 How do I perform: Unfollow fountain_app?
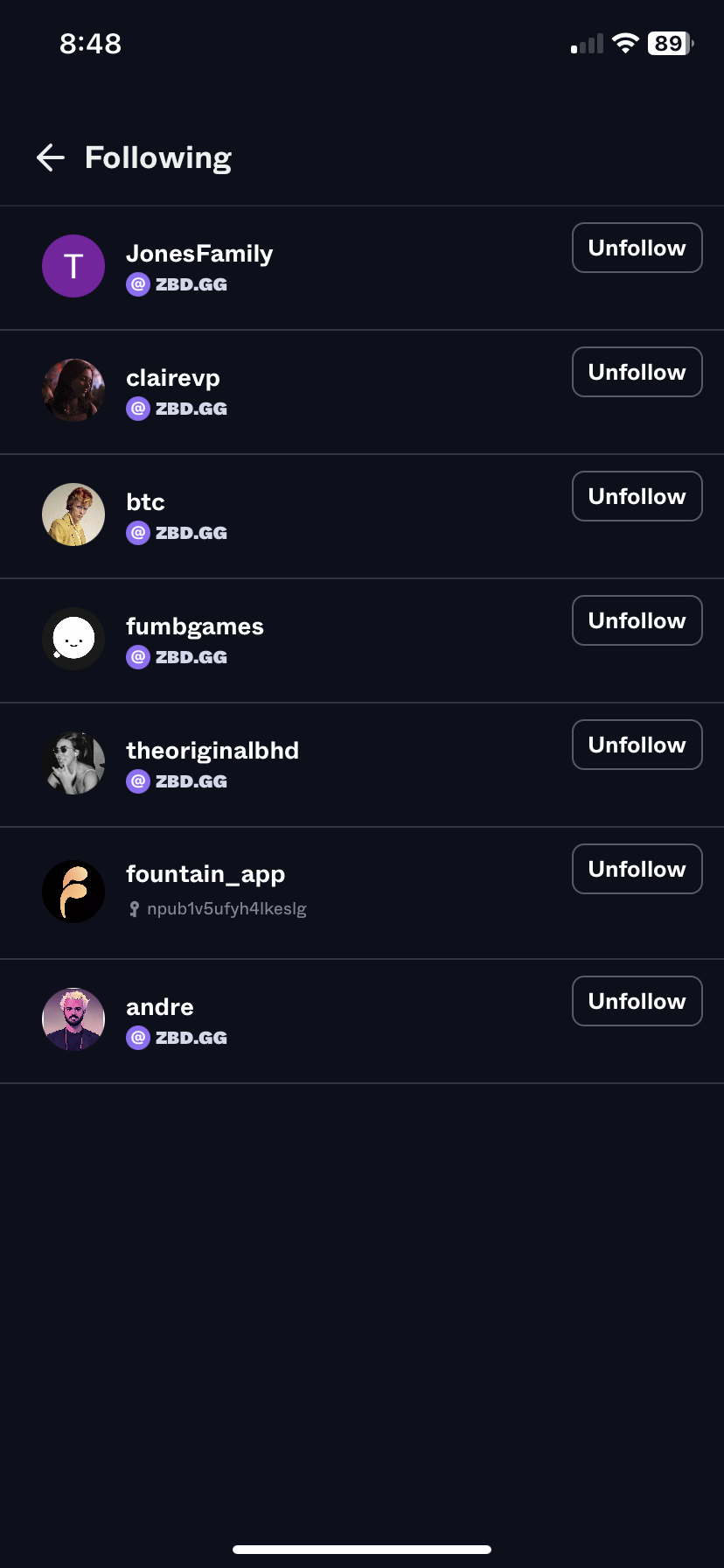(637, 870)
